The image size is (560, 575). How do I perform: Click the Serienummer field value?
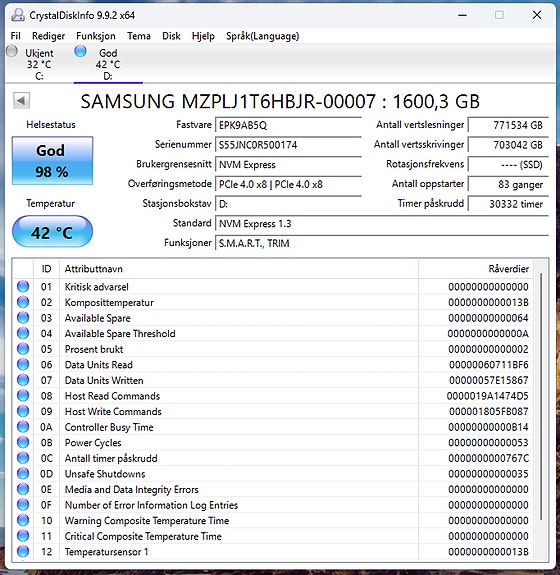pyautogui.click(x=288, y=145)
